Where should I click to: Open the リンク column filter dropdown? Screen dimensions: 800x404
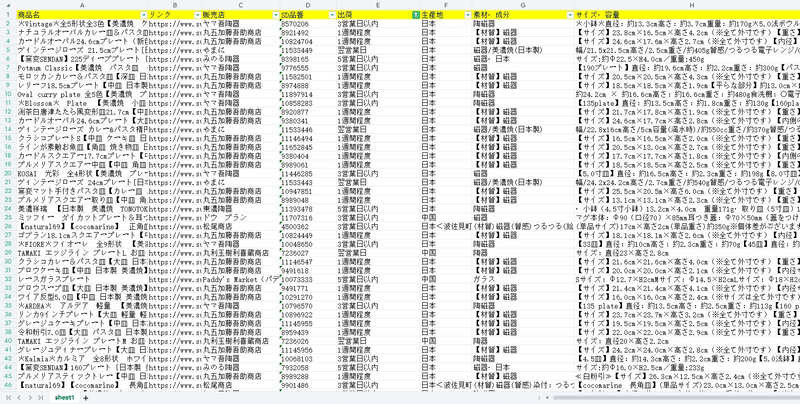point(197,15)
